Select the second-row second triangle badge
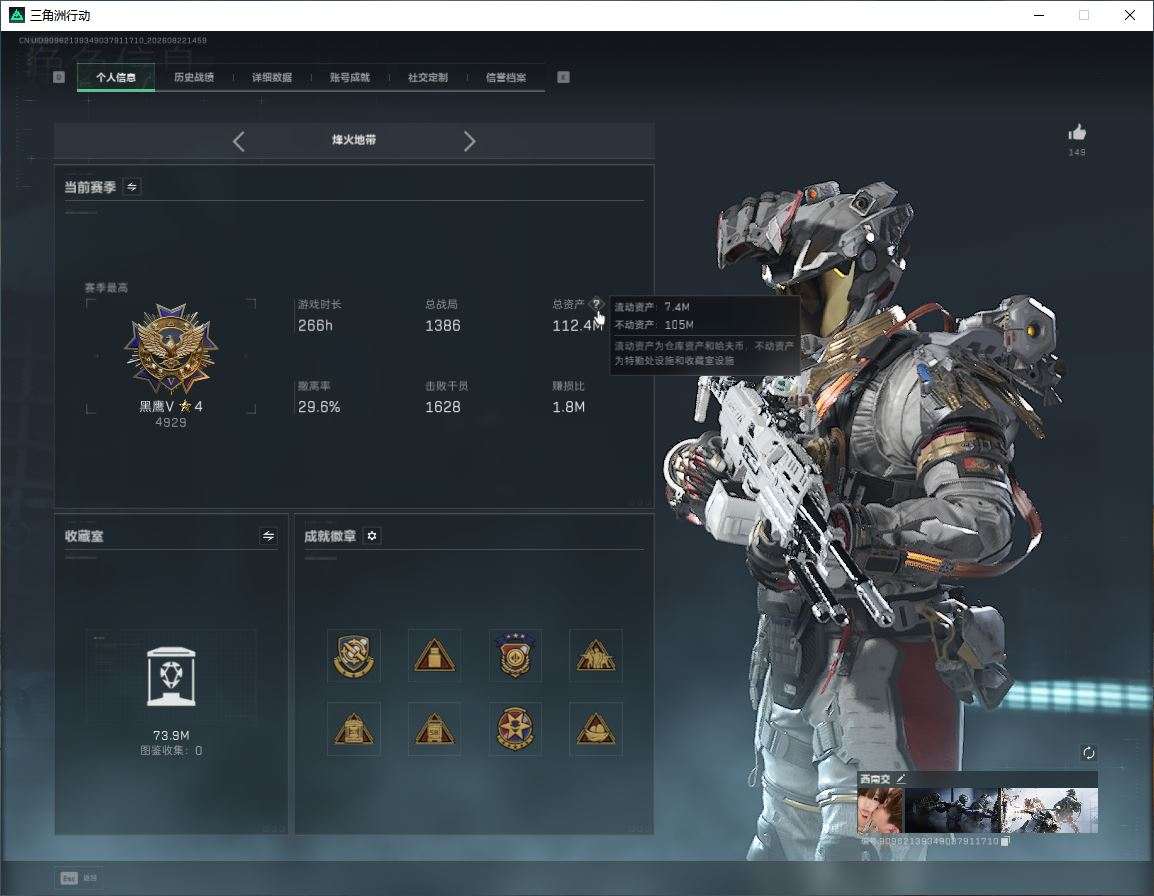 [435, 729]
